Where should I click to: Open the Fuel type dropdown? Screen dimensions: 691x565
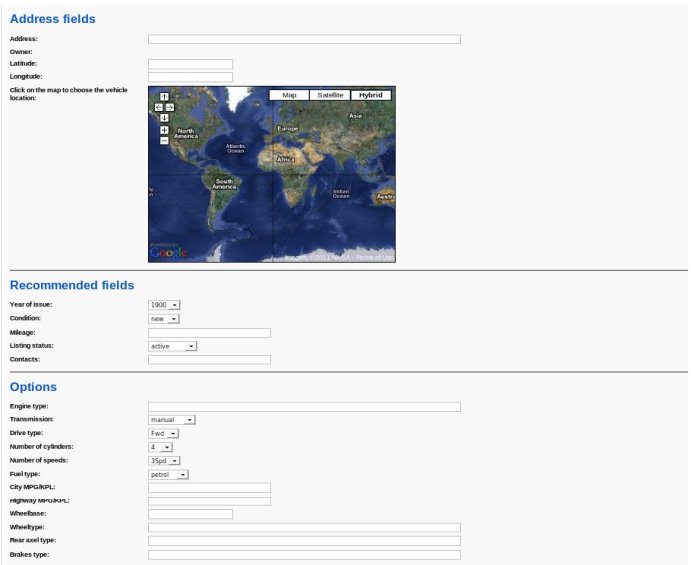tap(168, 475)
